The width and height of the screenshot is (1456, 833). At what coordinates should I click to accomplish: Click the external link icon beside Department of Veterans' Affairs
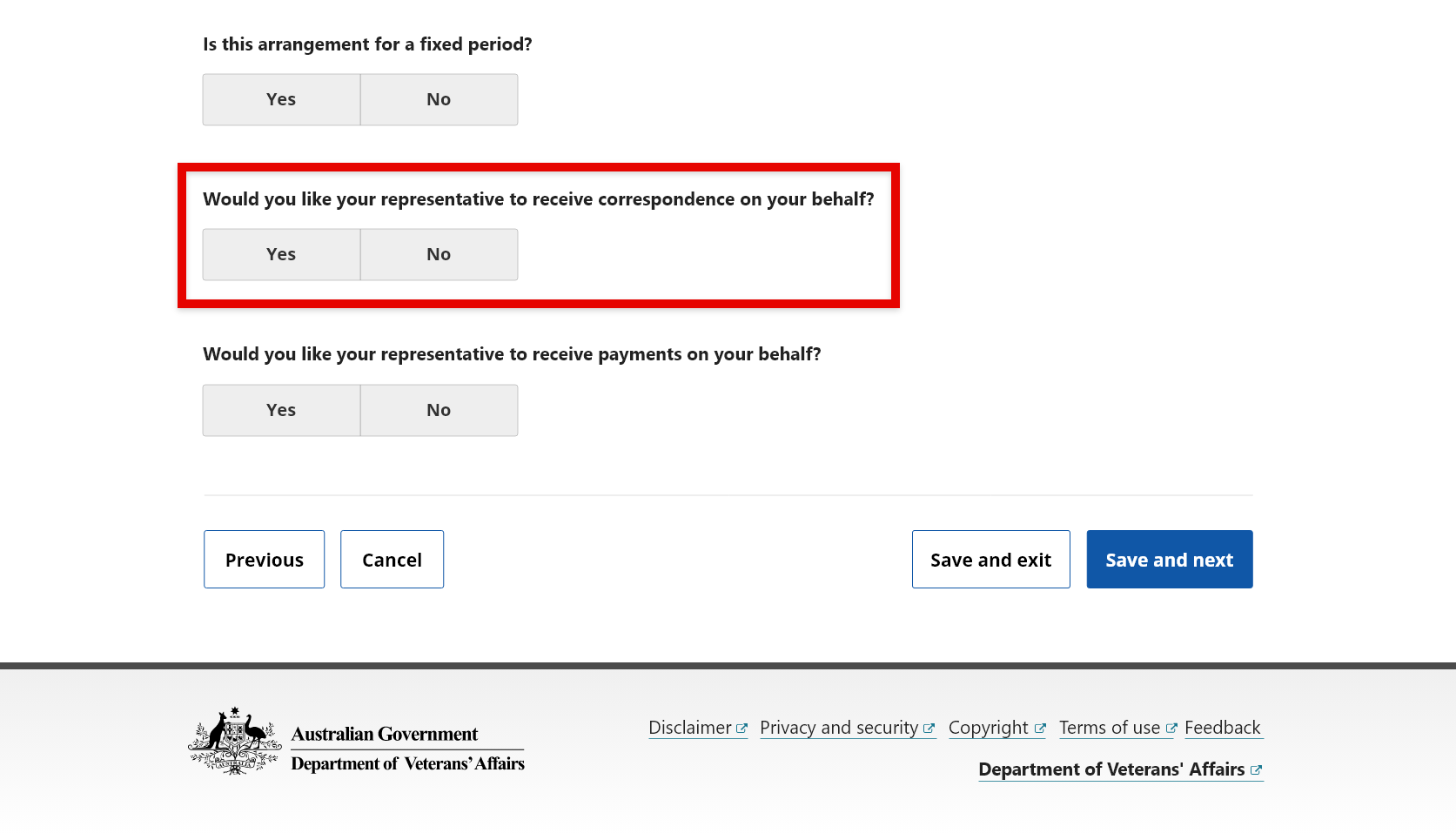tap(1257, 769)
